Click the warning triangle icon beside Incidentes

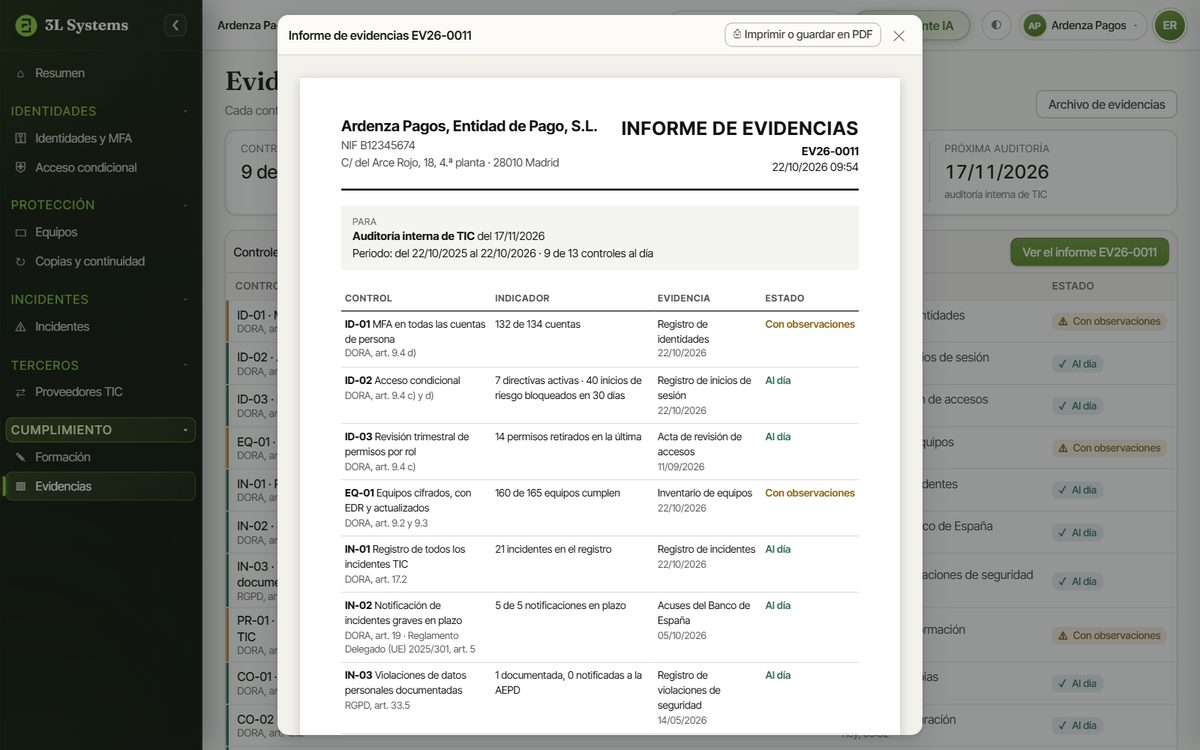point(20,326)
